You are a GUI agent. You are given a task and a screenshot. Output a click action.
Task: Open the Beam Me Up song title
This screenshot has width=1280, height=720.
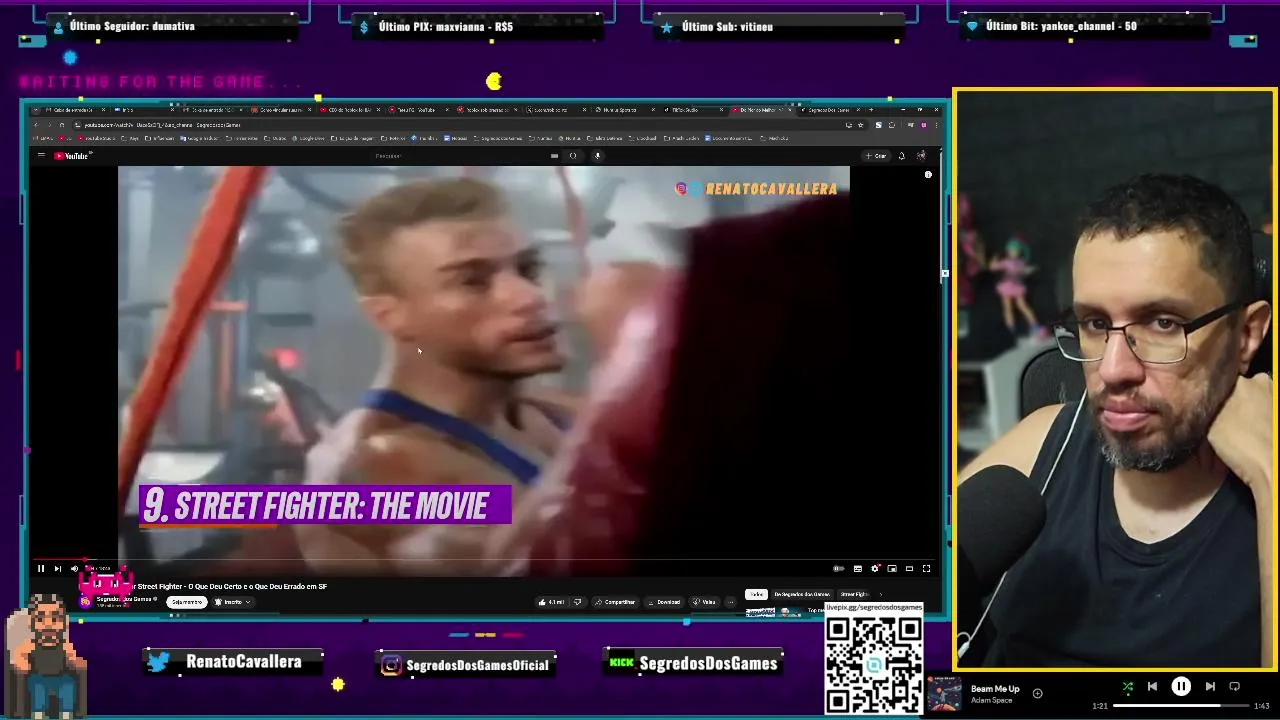pyautogui.click(x=995, y=689)
